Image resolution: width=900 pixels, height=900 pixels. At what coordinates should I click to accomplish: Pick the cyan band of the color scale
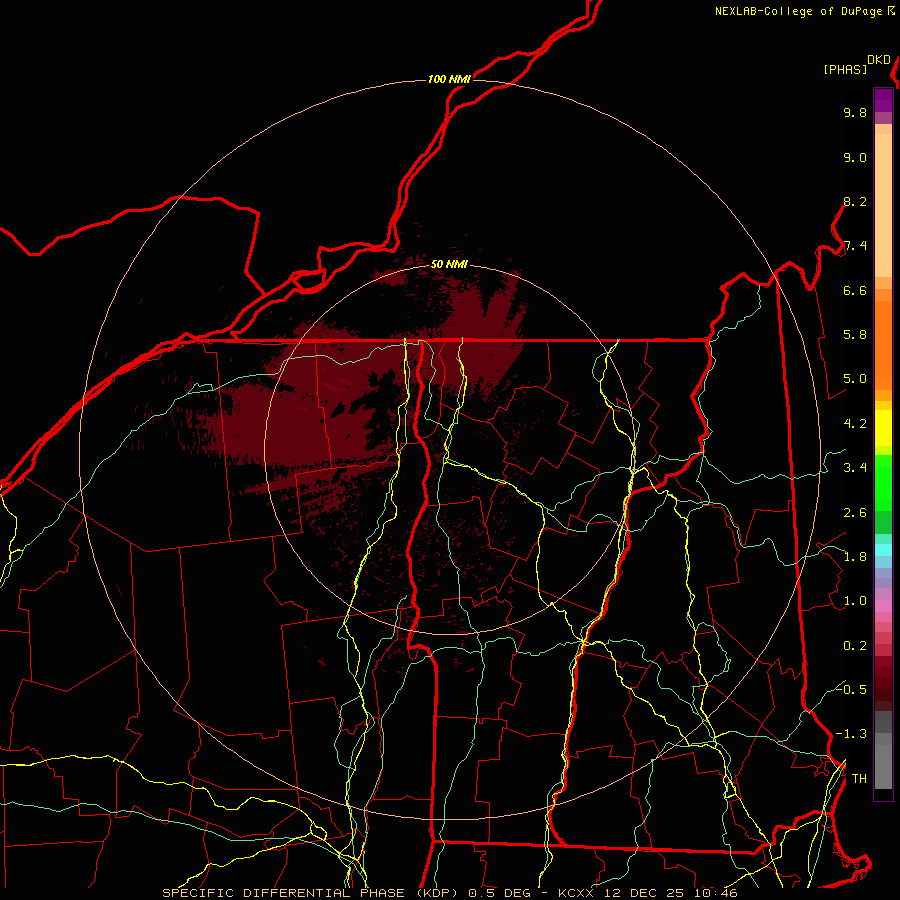tap(883, 549)
